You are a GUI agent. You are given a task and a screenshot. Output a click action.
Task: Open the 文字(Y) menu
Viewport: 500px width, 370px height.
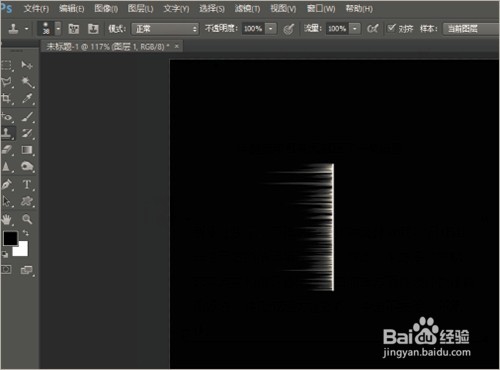(176, 9)
